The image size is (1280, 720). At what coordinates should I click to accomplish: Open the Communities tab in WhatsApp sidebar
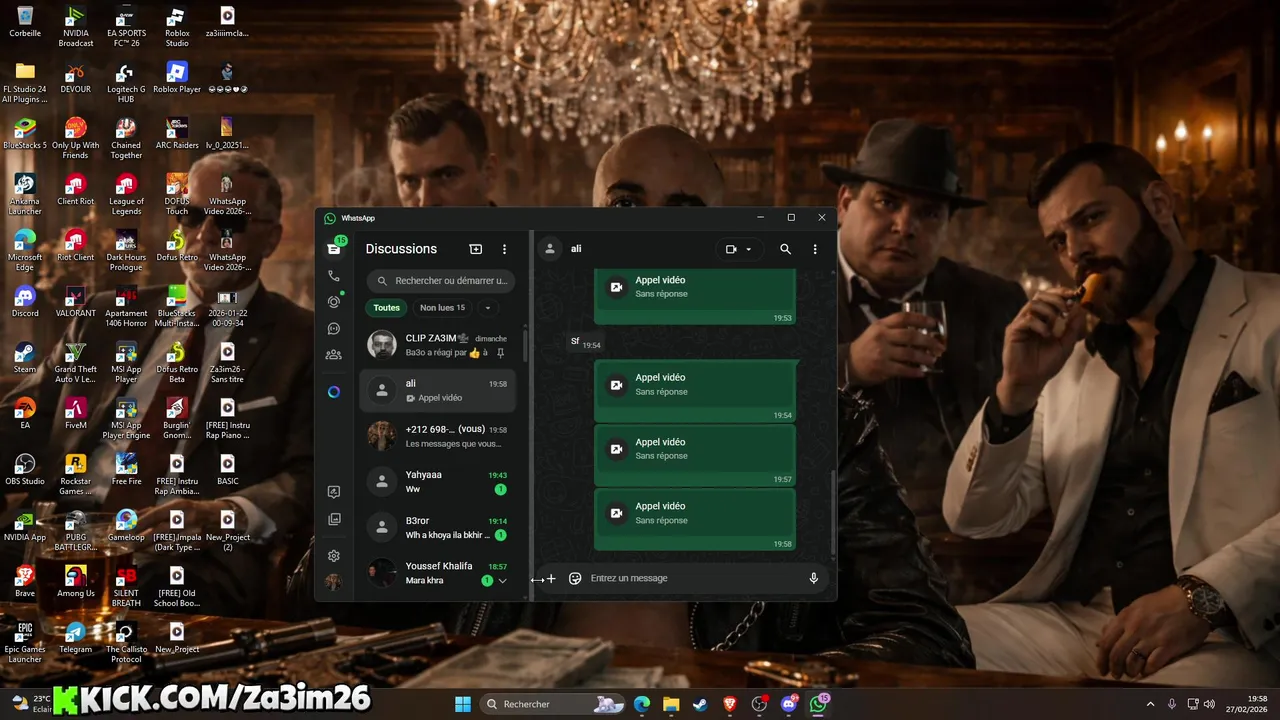[334, 354]
